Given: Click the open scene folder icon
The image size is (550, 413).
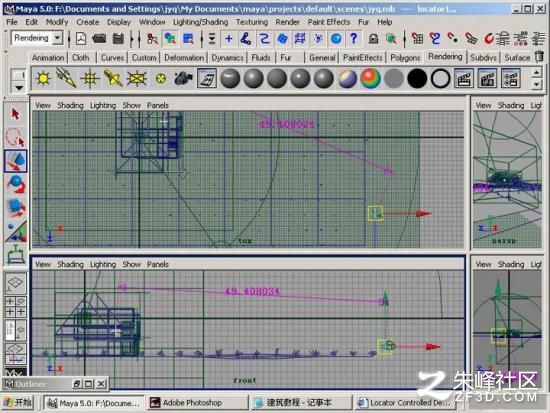Looking at the screenshot, I should [x=99, y=38].
